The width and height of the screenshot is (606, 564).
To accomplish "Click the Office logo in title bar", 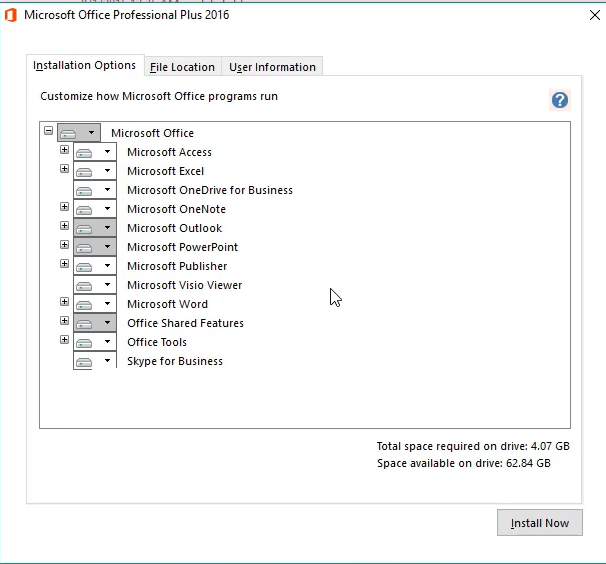I will 11,15.
